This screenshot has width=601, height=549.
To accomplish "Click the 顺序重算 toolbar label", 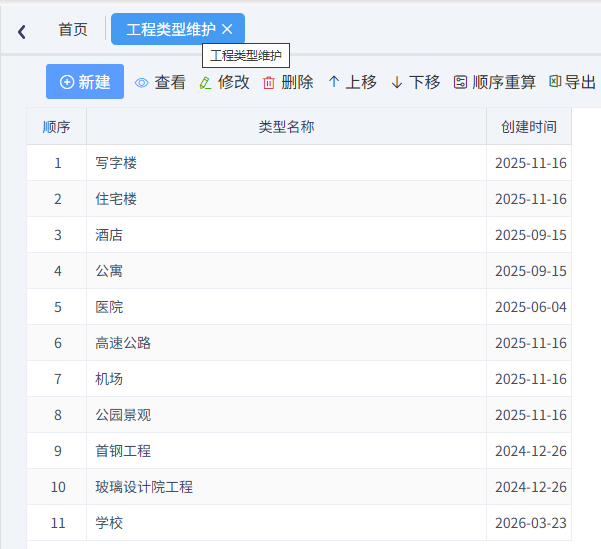I will pos(504,82).
